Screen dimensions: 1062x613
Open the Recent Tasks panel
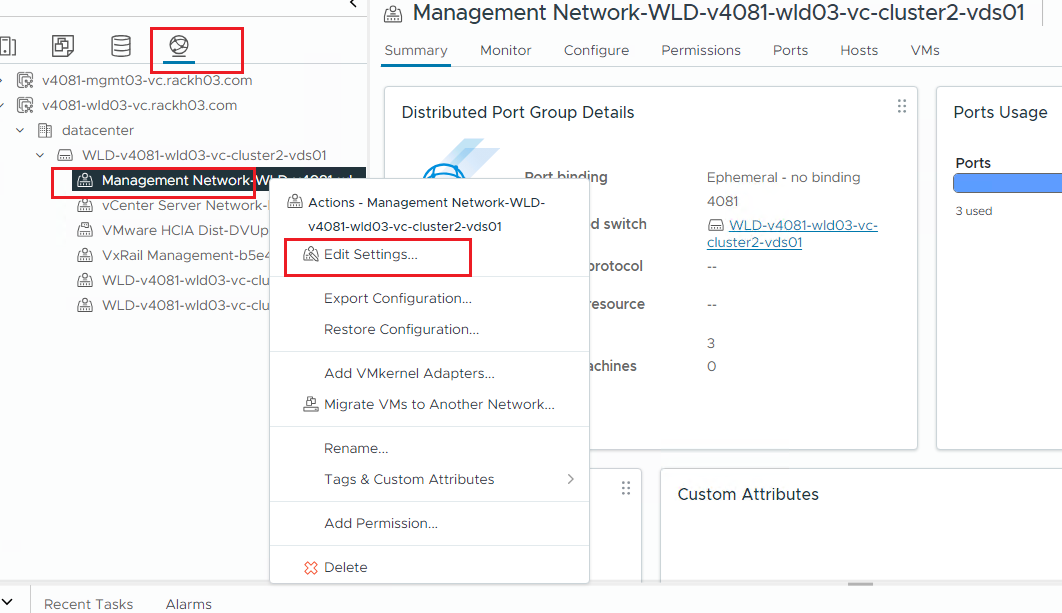point(89,603)
